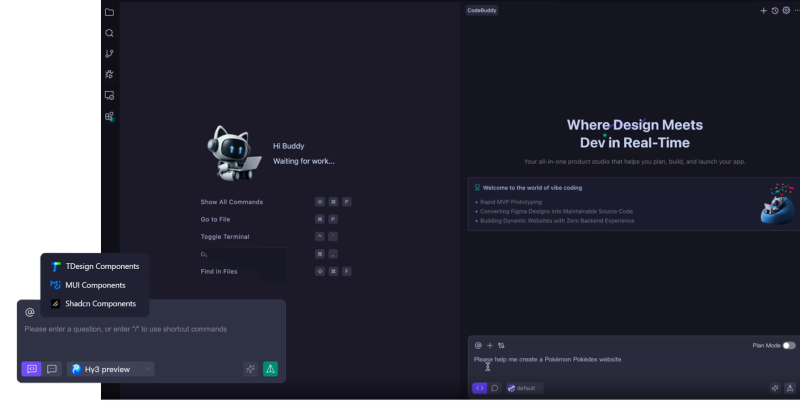Open the Explorer folder icon in sidebar
This screenshot has width=800, height=411.
[x=109, y=12]
